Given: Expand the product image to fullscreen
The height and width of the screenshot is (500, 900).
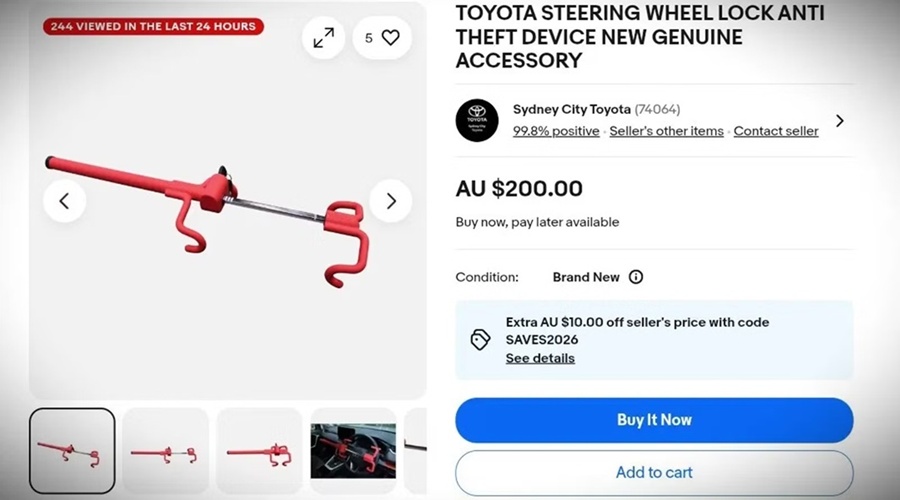Looking at the screenshot, I should [323, 38].
